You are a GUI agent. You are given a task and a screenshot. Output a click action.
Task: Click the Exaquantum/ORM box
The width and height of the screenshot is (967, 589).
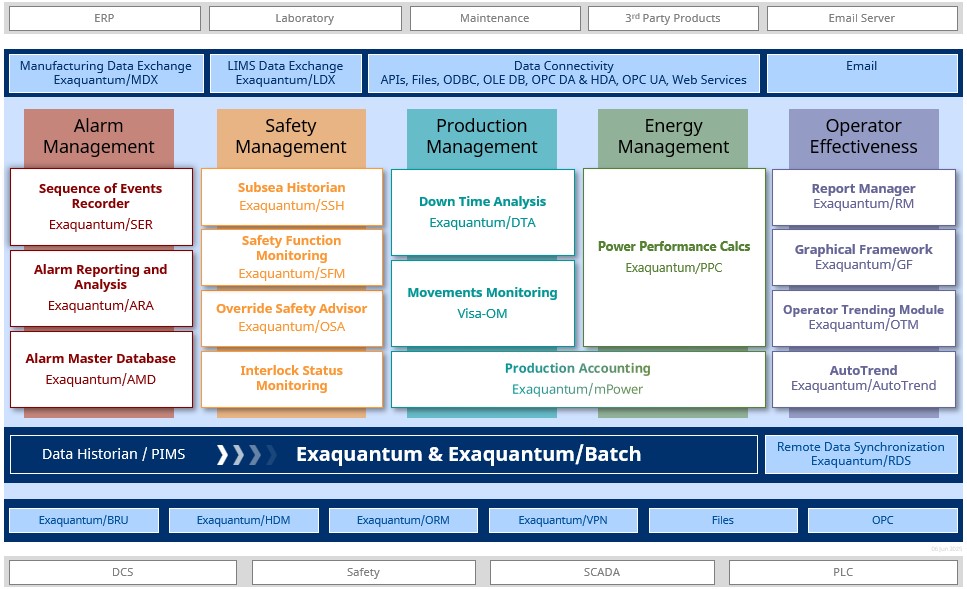[x=403, y=520]
